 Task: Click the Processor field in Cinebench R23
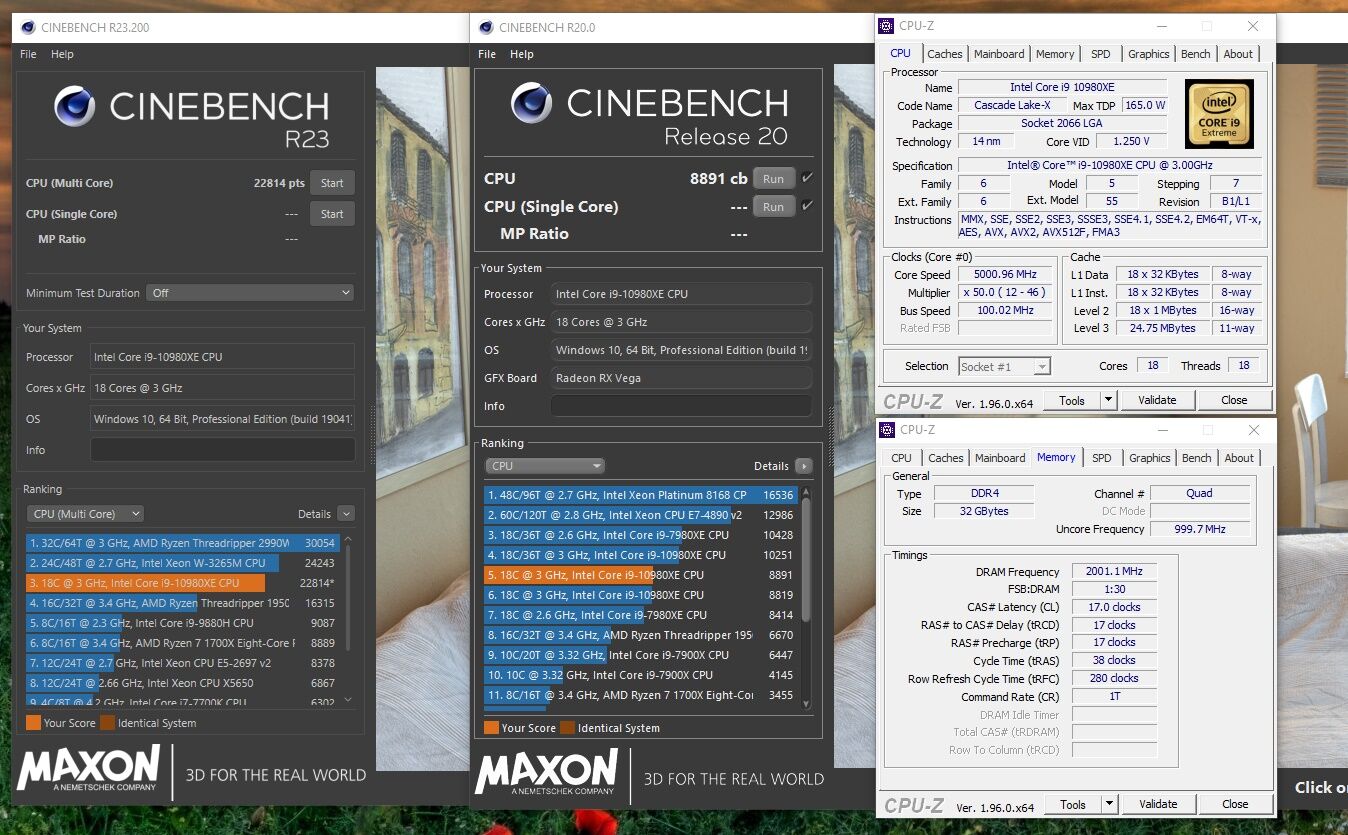pos(222,357)
